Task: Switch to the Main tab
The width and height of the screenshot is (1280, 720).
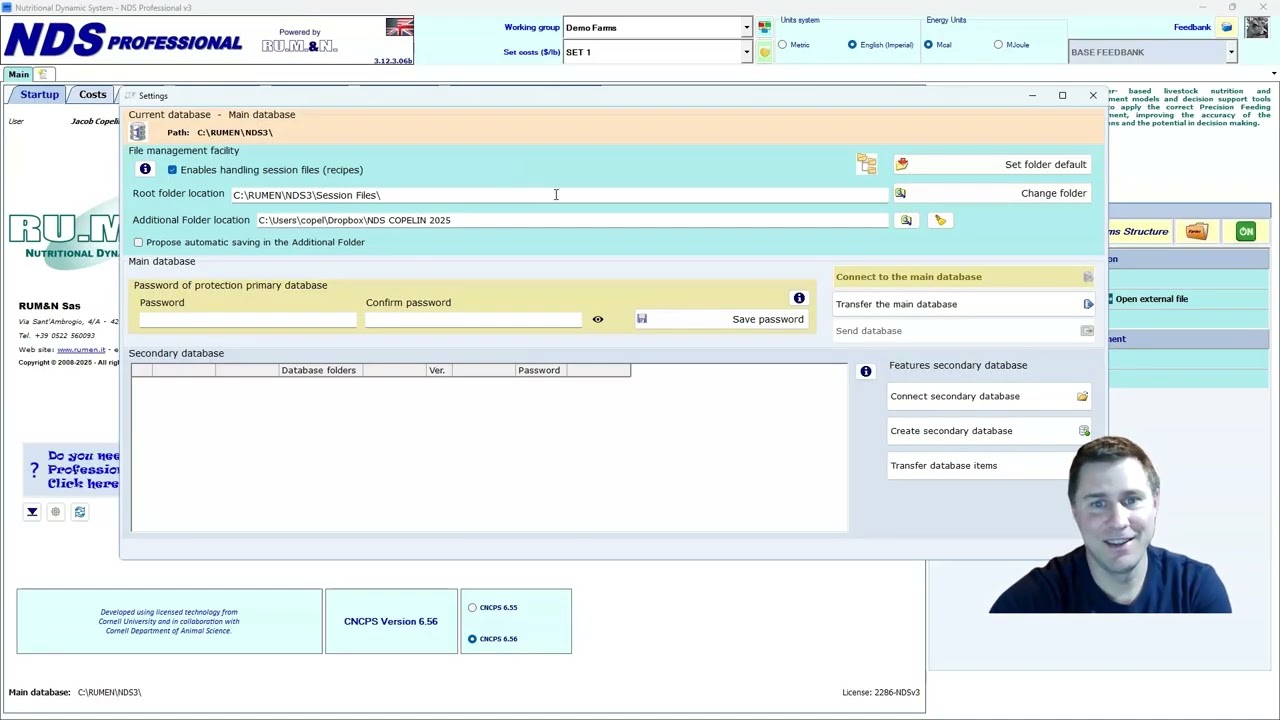Action: [x=19, y=74]
